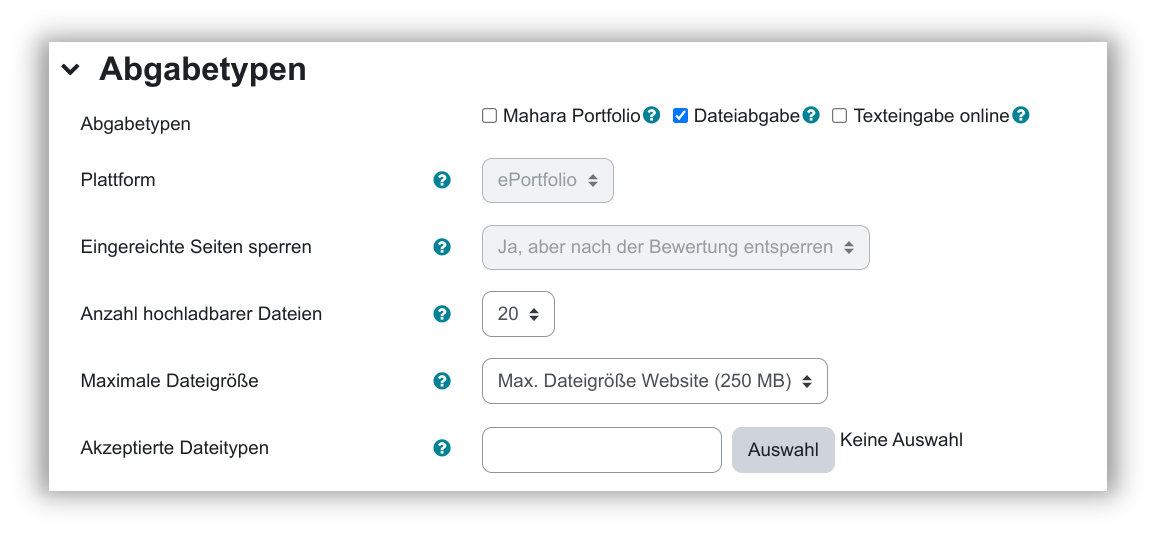The height and width of the screenshot is (535, 1156).
Task: Enable the Mahara Portfolio checkbox
Action: point(490,116)
